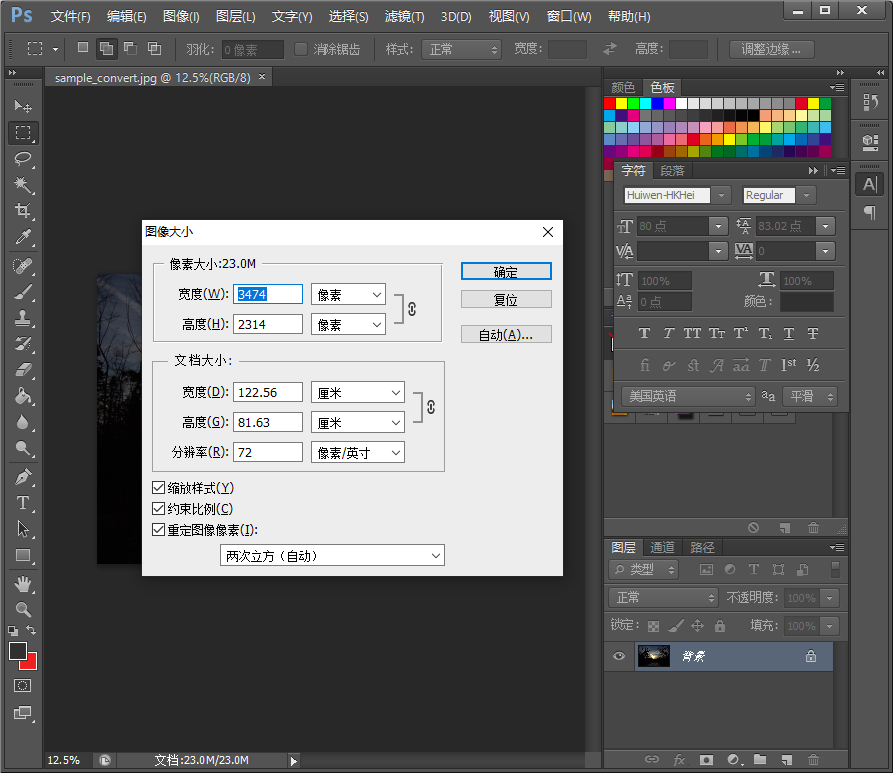Viewport: 893px width, 773px height.
Task: Click the 确定 button
Action: 506,271
